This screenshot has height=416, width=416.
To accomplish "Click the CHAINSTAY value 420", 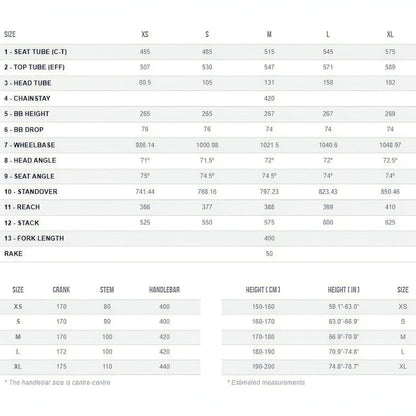I will click(269, 98).
